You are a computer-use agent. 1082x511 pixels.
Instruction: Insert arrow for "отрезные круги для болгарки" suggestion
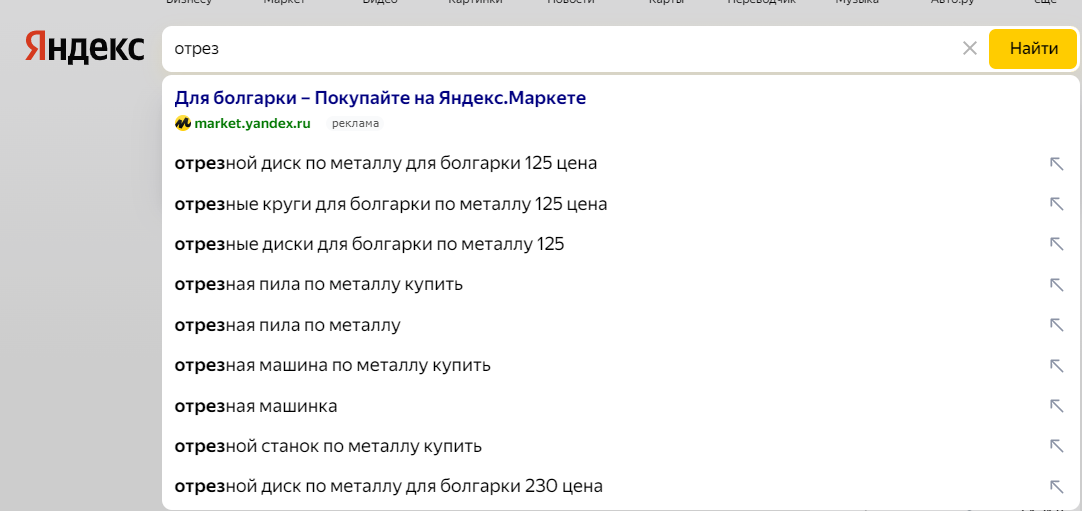pyautogui.click(x=1056, y=203)
